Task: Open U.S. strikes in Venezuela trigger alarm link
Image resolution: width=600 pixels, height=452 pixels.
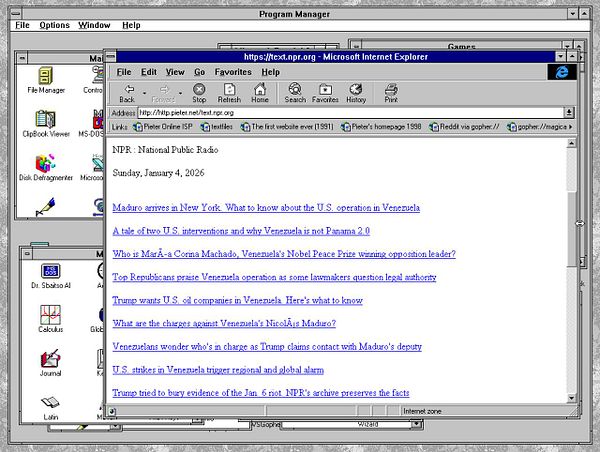Action: click(218, 370)
